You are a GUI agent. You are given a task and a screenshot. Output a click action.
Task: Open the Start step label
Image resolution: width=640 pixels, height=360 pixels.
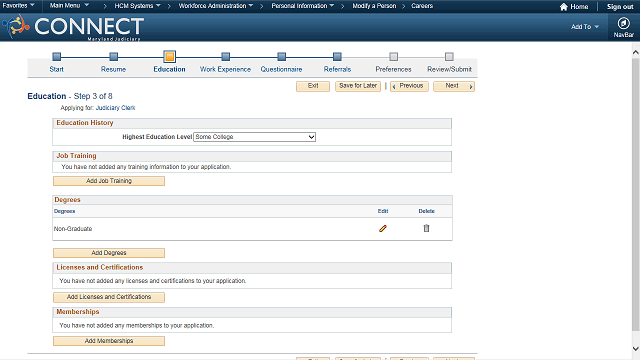pyautogui.click(x=56, y=69)
